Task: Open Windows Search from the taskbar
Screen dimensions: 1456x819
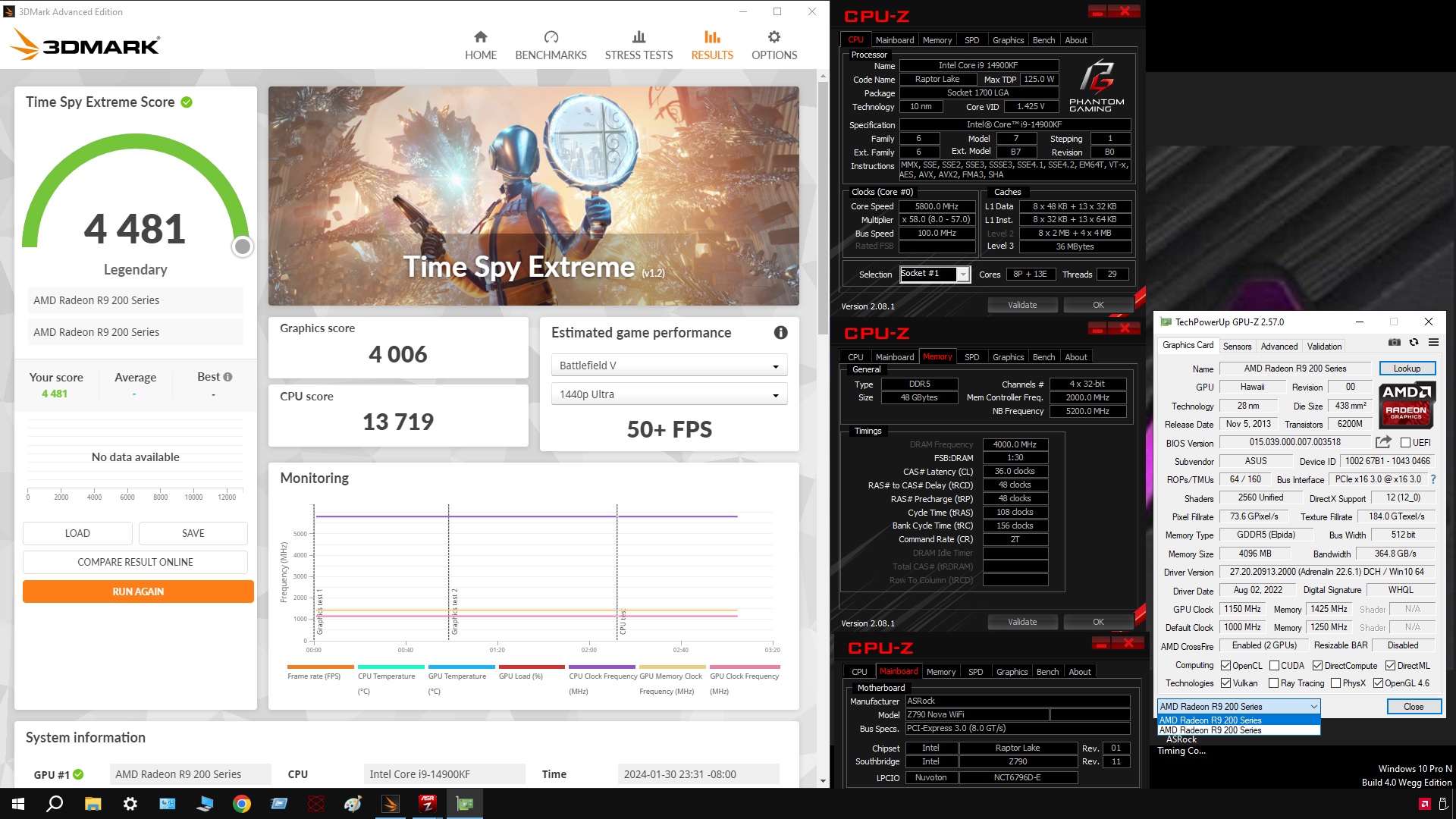Action: pyautogui.click(x=55, y=804)
